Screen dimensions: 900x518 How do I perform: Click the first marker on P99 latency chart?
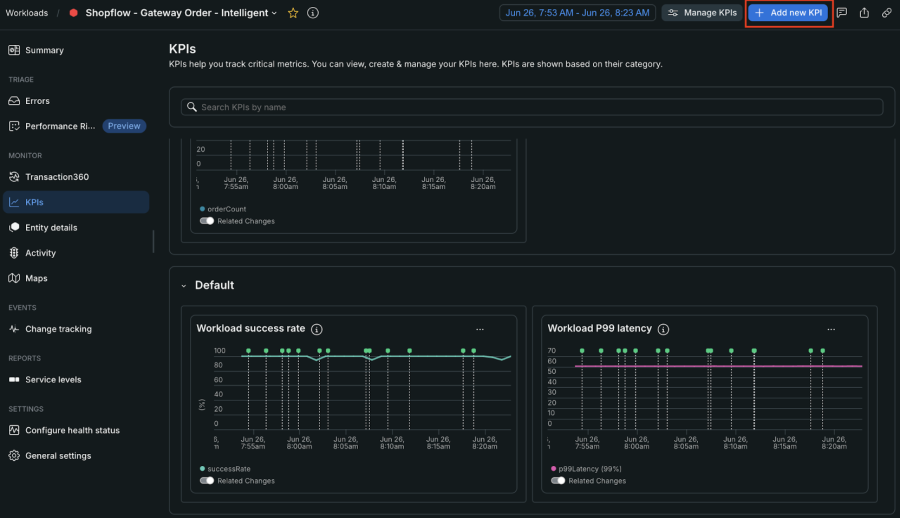[x=582, y=351]
